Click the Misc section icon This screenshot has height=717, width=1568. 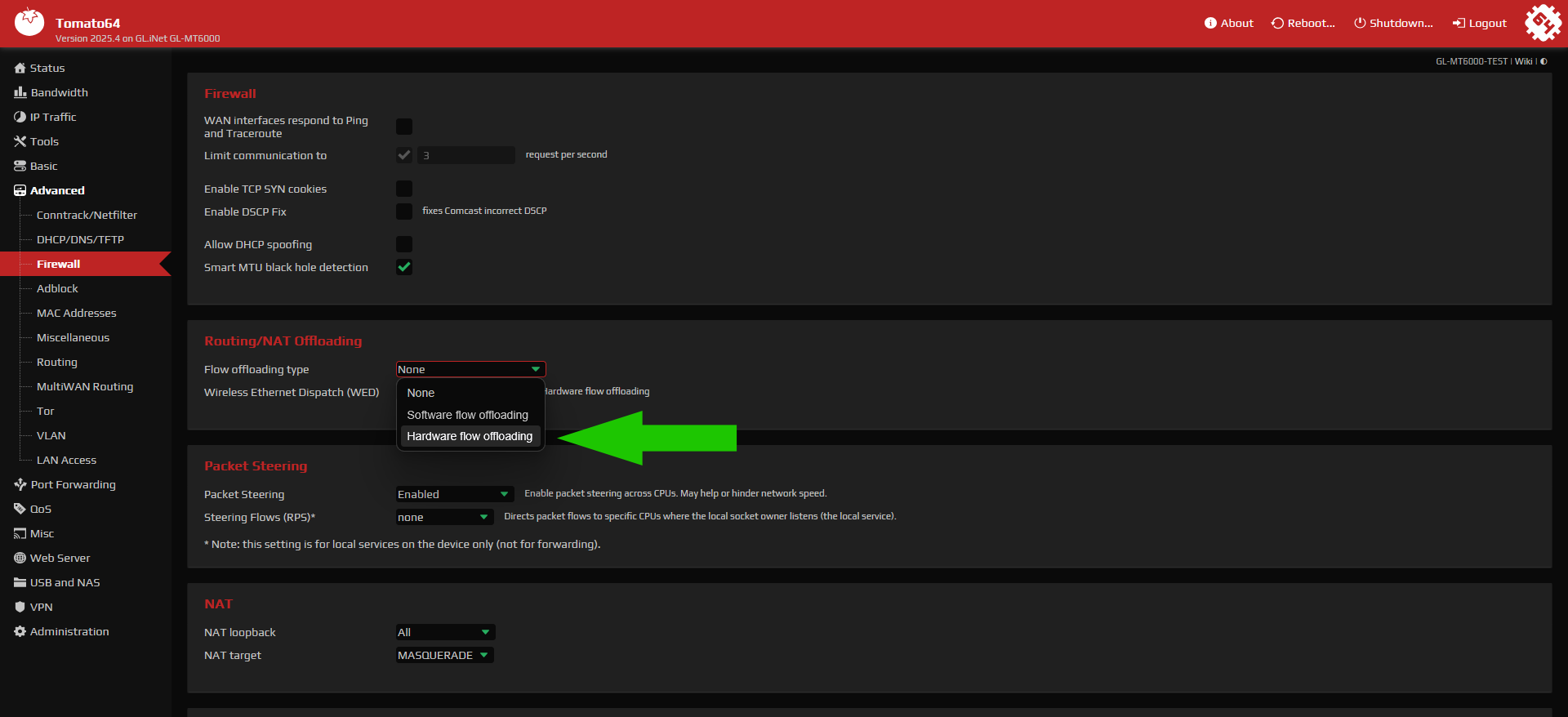[x=20, y=533]
